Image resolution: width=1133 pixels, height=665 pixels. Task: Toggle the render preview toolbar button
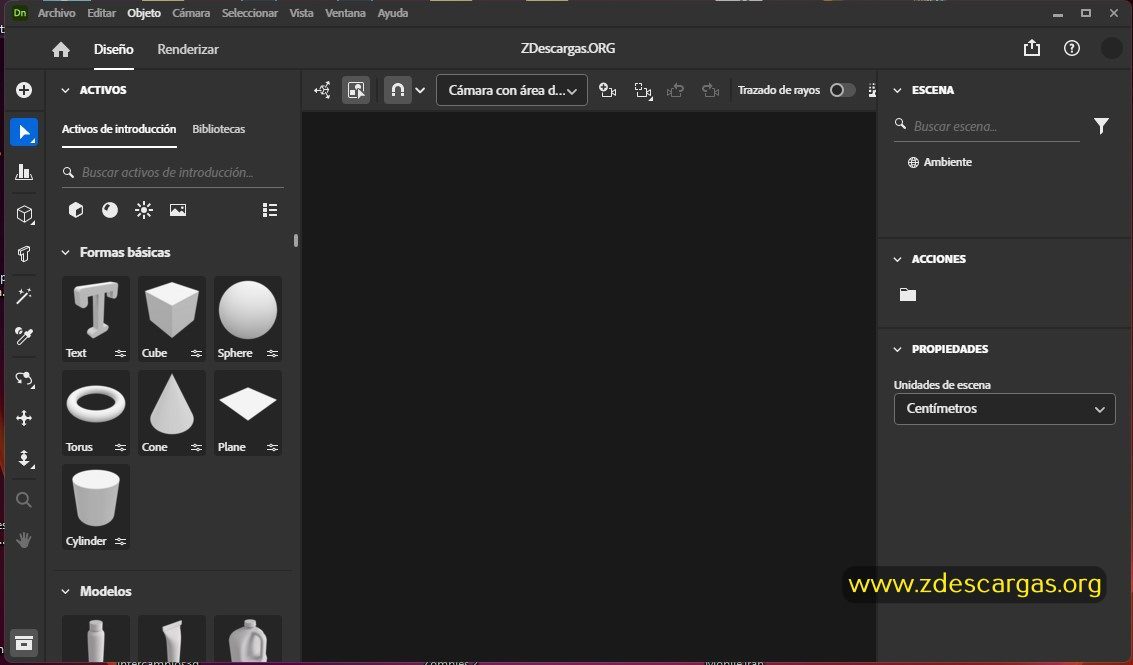(x=356, y=90)
